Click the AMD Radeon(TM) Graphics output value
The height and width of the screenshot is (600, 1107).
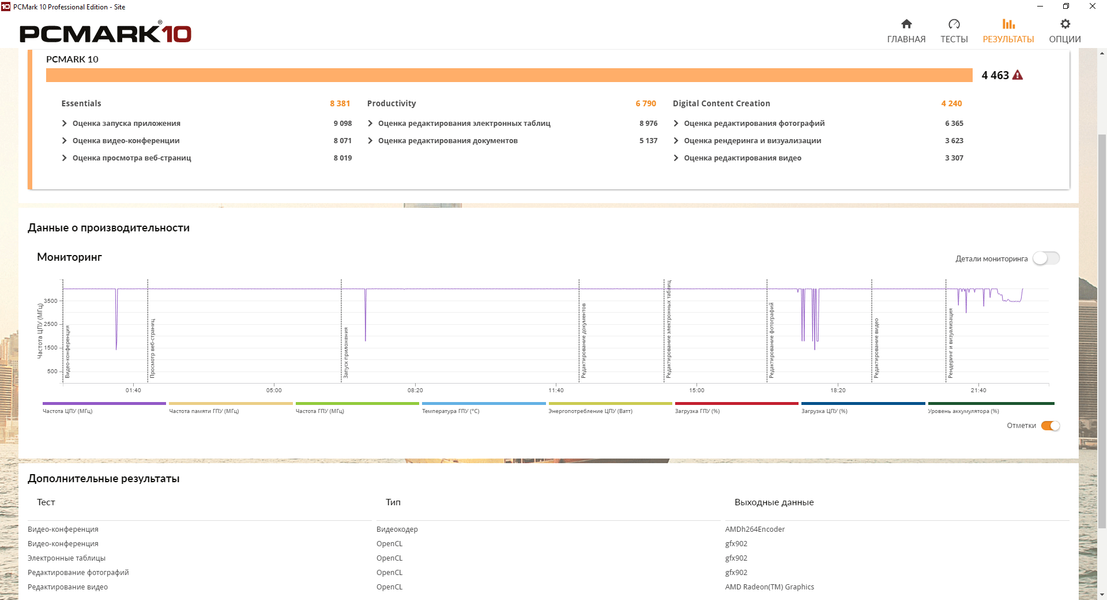tap(769, 587)
